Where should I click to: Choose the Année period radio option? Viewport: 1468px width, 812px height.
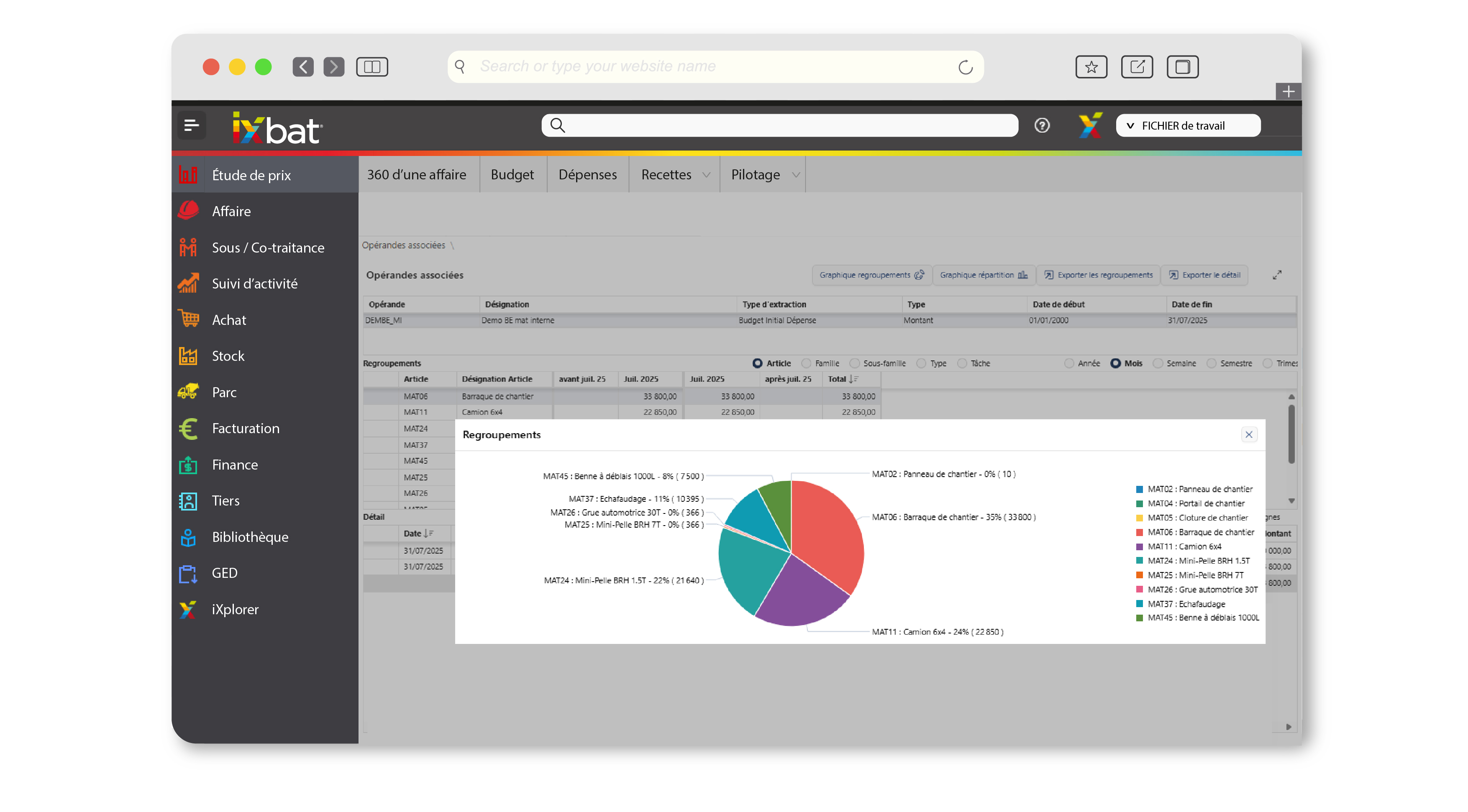1069,363
